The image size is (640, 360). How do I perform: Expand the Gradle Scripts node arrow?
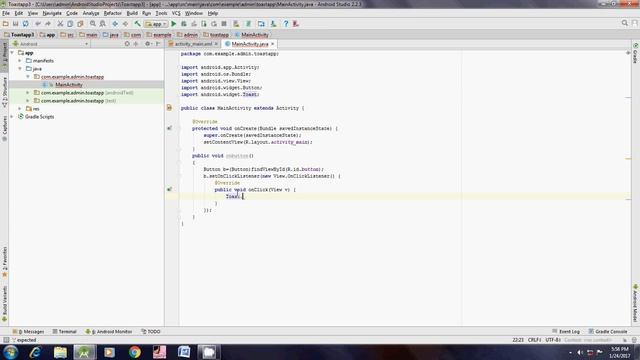click(x=12, y=117)
